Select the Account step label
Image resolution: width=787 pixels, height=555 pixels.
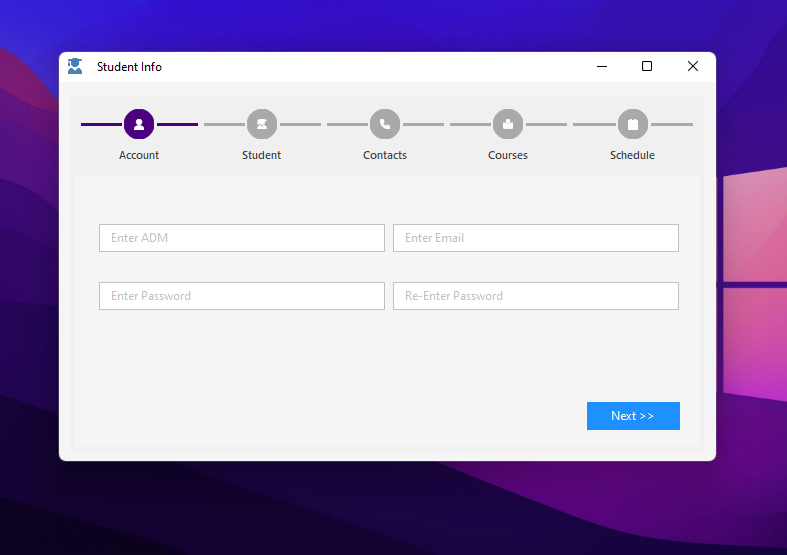click(x=139, y=155)
